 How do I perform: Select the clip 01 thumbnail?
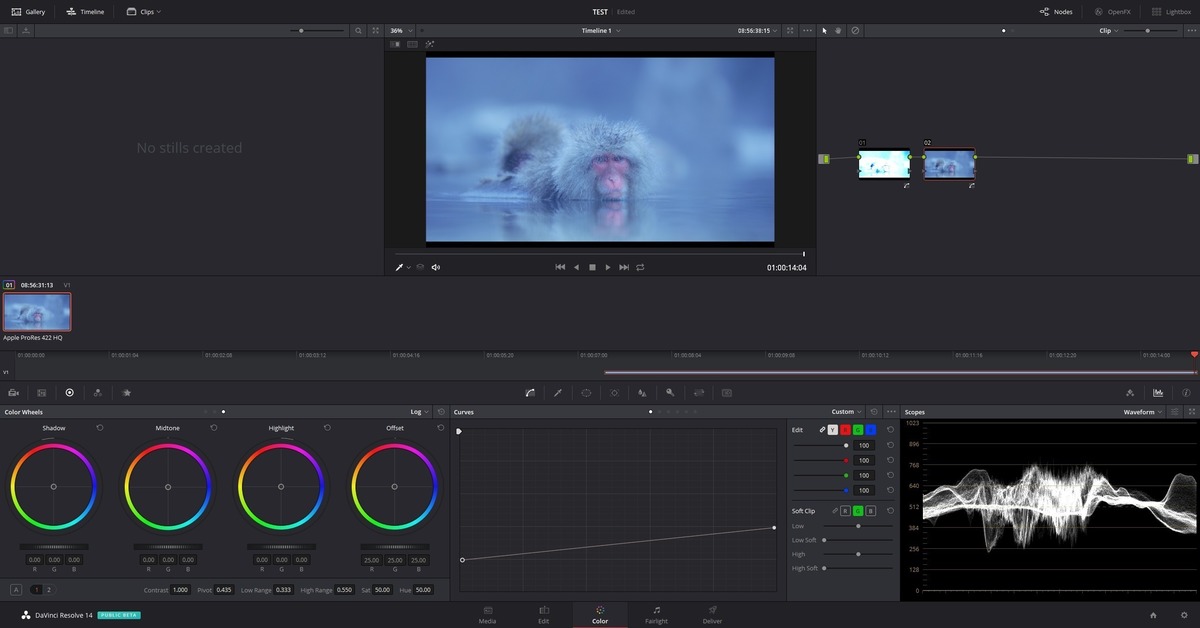(x=37, y=312)
